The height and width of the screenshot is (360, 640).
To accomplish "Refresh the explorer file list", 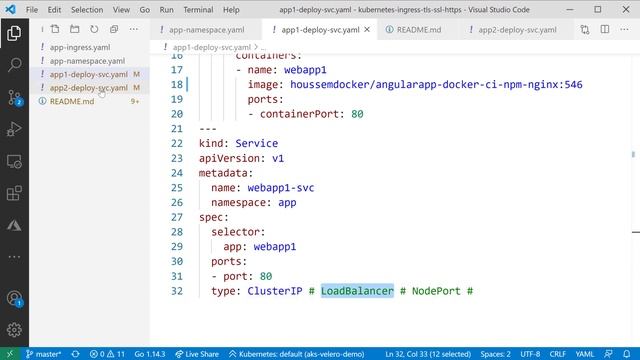I will click(94, 29).
